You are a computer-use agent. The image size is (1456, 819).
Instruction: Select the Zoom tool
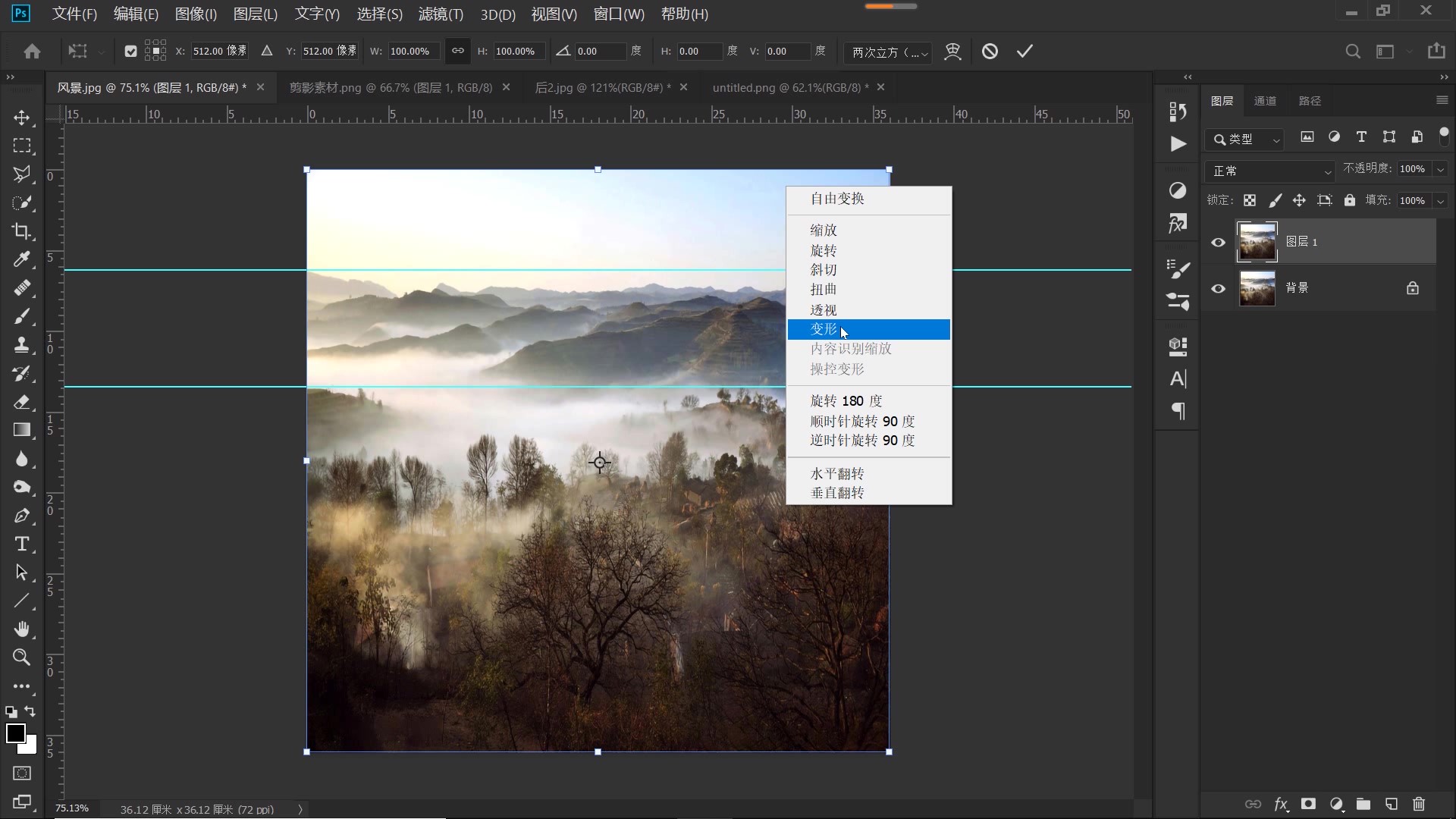click(22, 657)
